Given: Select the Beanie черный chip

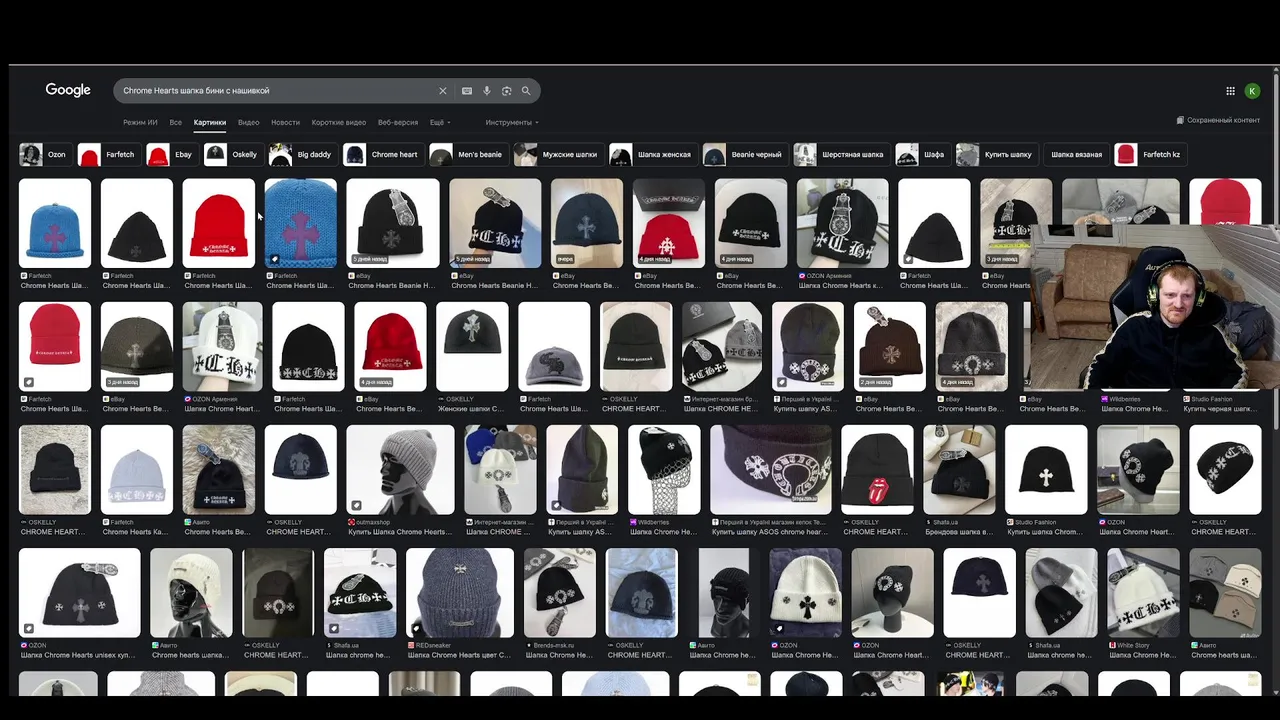Looking at the screenshot, I should coord(744,155).
